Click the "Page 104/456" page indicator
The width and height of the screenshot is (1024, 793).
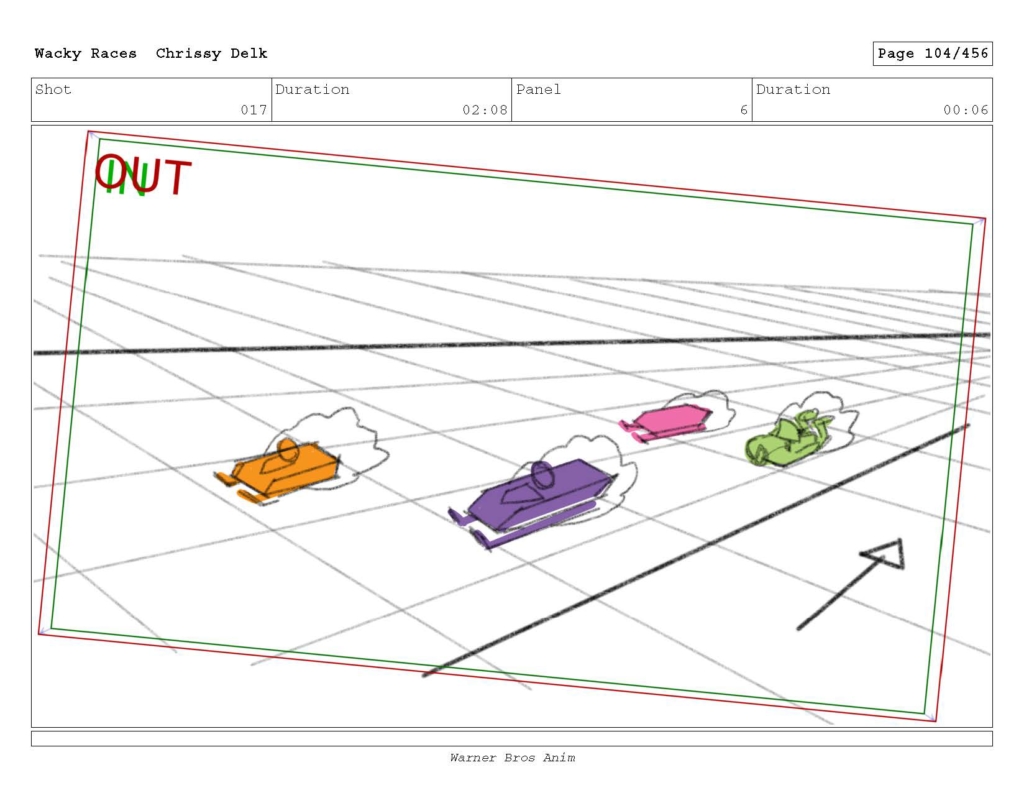click(x=933, y=54)
